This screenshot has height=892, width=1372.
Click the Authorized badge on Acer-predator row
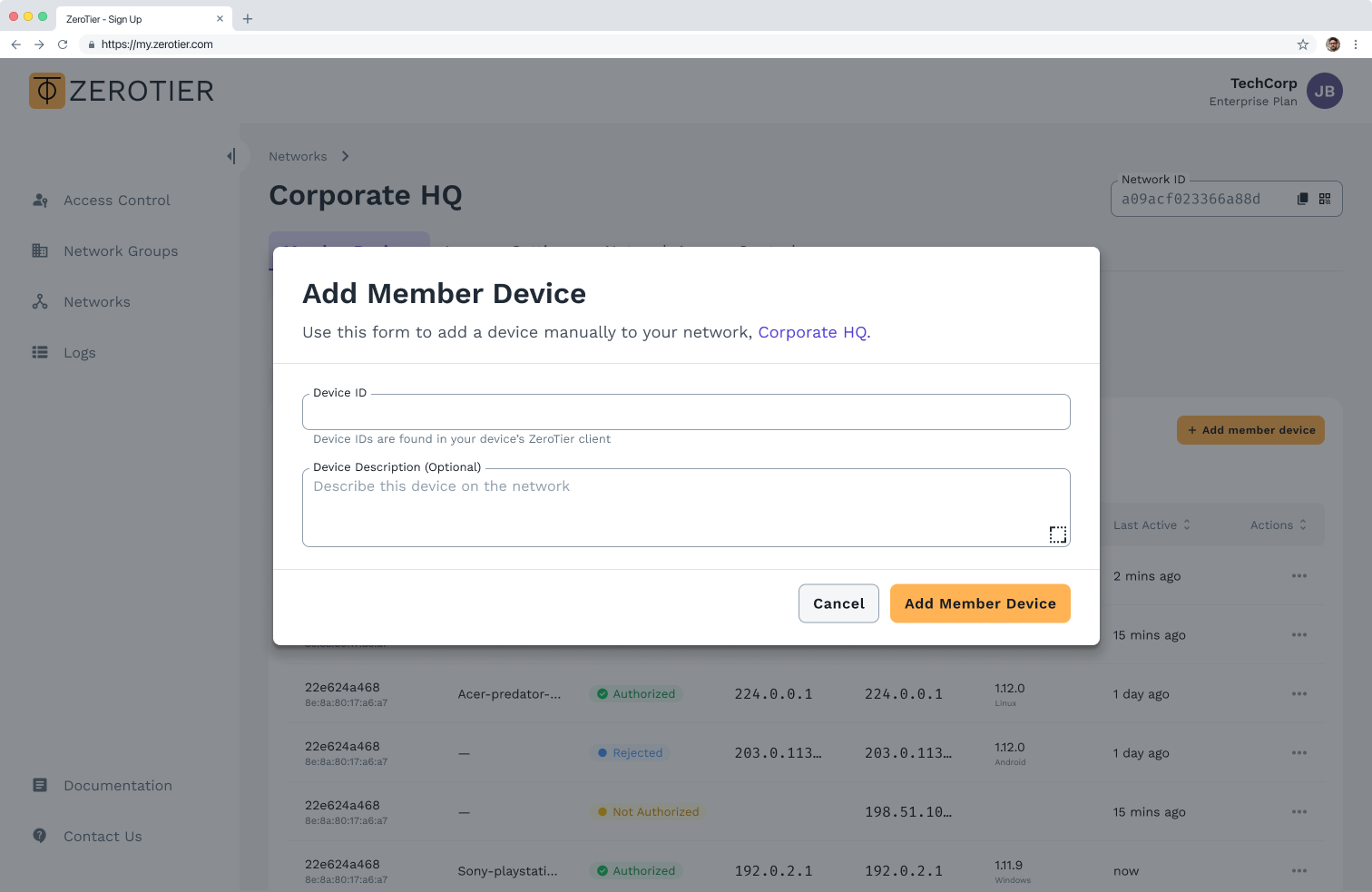(x=636, y=694)
